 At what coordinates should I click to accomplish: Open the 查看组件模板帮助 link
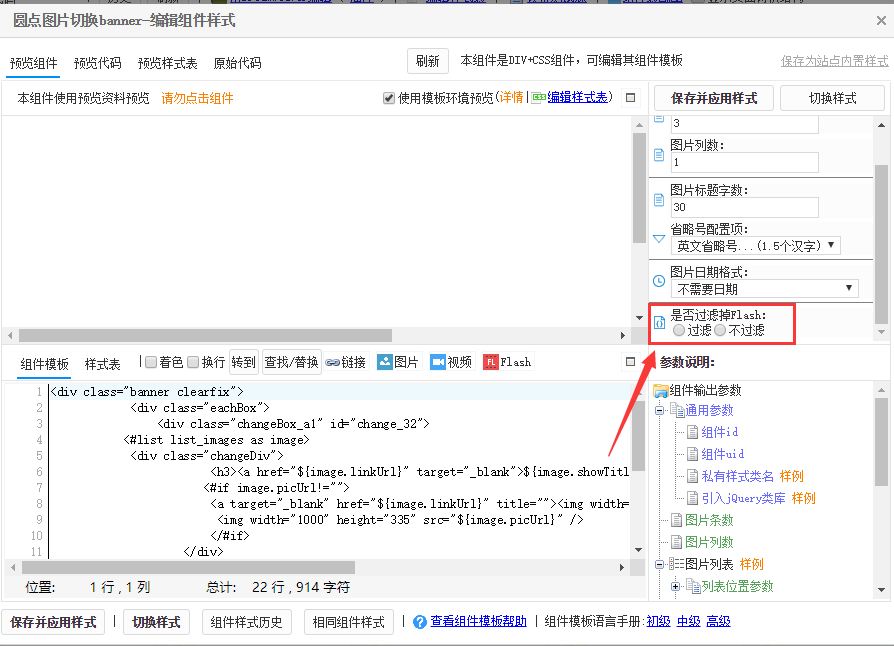coord(478,622)
